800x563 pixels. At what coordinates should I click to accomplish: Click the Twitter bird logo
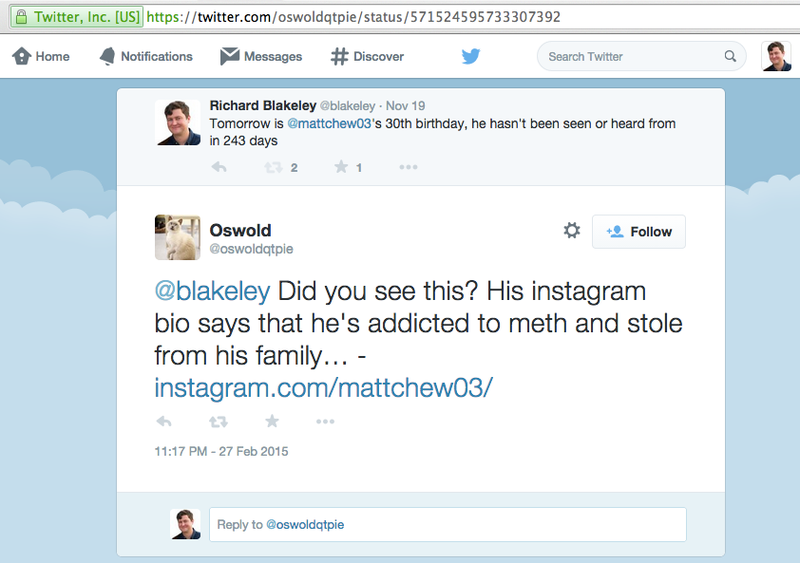471,56
